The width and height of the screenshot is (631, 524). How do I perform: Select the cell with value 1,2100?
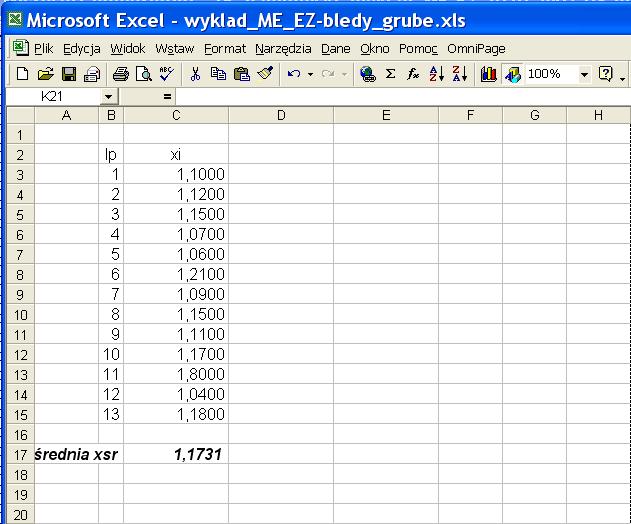pos(176,274)
